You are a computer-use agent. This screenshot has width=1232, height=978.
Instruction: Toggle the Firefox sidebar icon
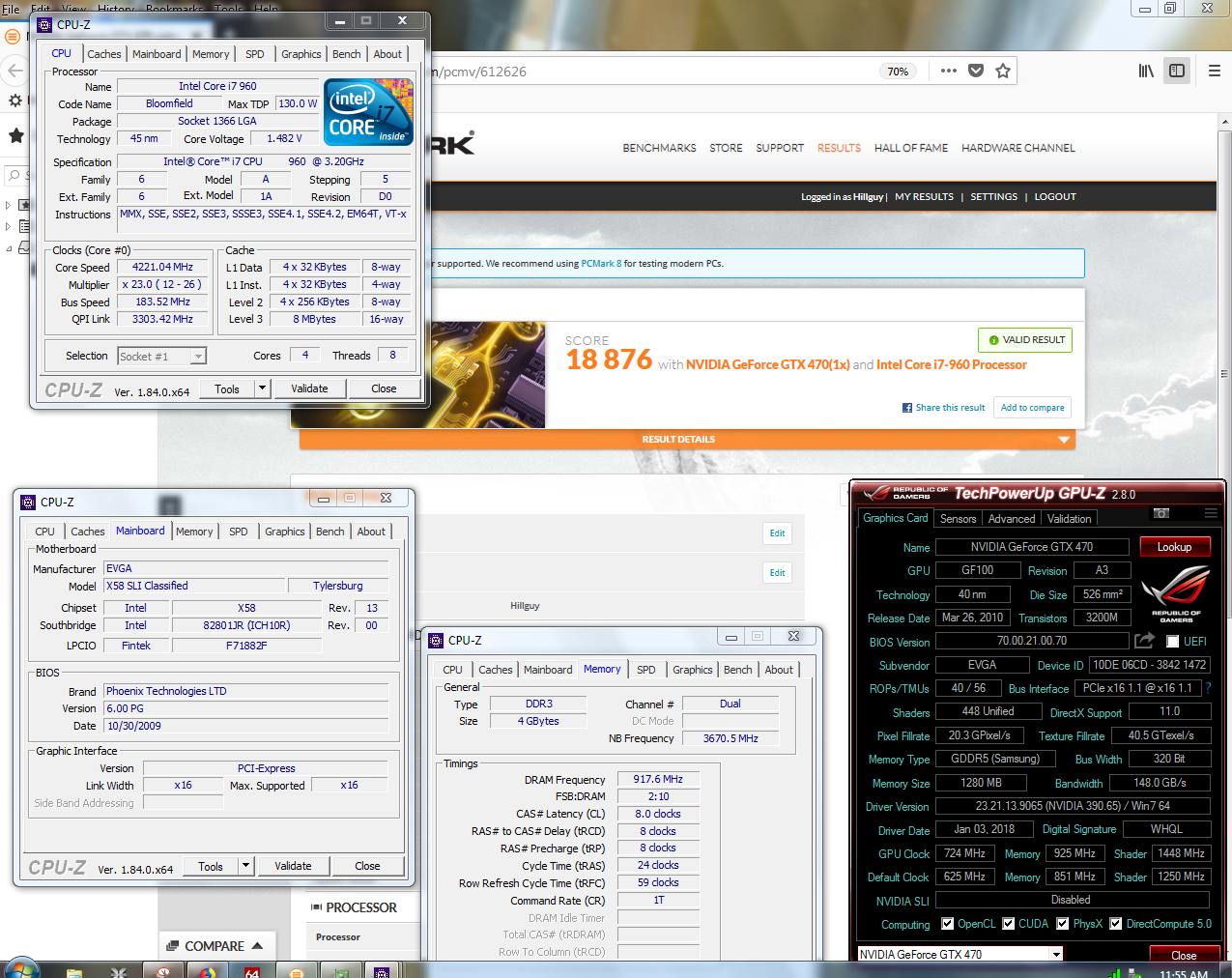tap(1177, 71)
